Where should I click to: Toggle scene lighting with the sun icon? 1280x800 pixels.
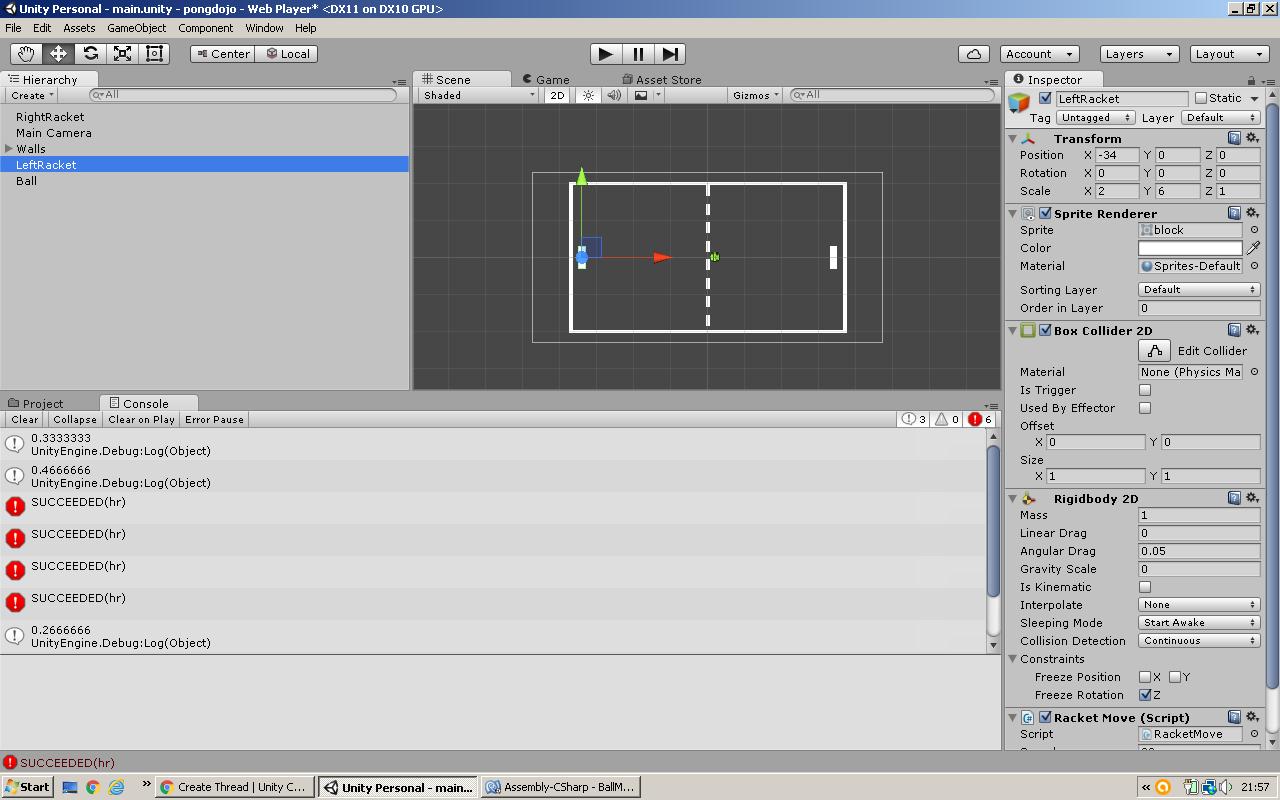pos(589,95)
